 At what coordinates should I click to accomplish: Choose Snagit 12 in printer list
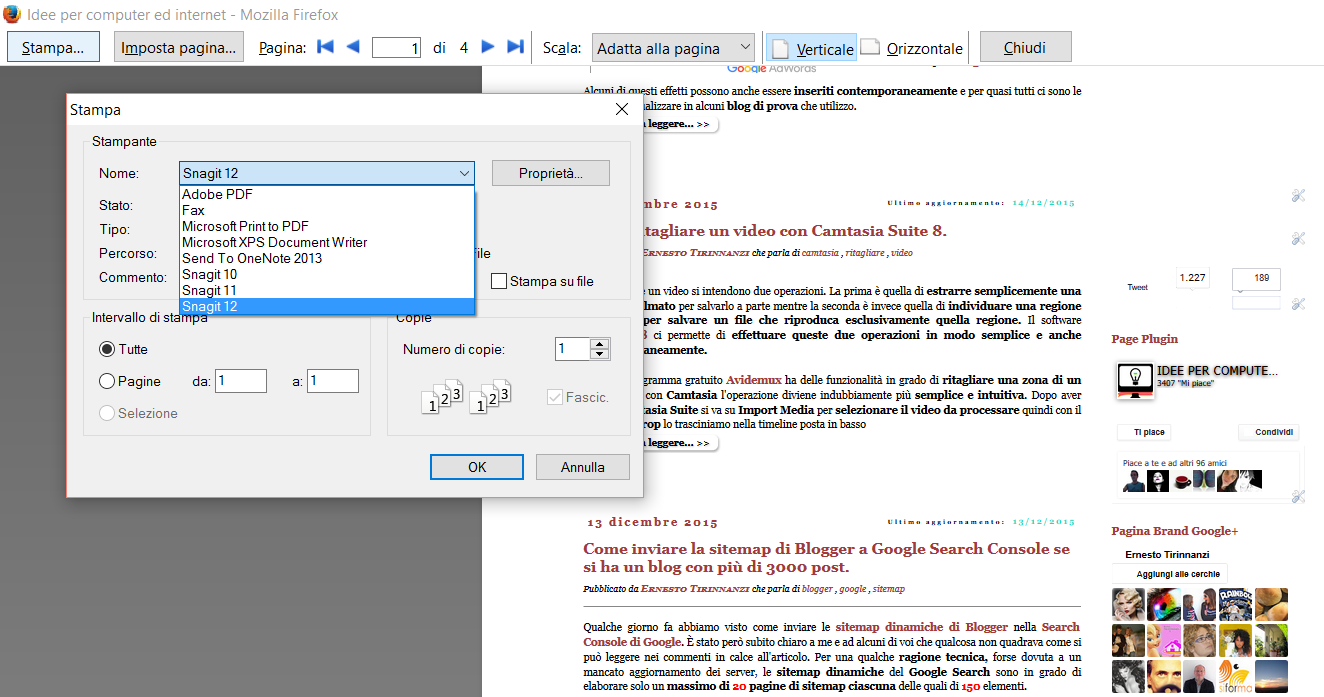coord(326,306)
